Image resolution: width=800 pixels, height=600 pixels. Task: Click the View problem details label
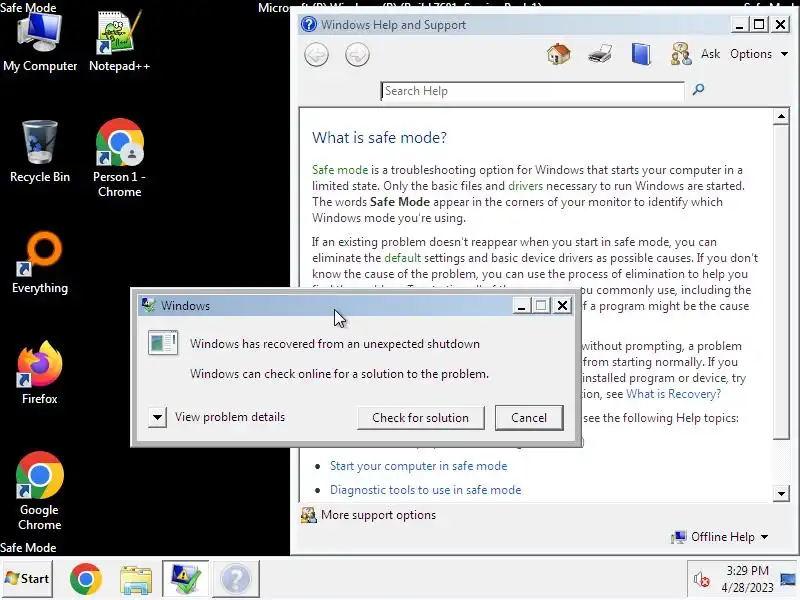(x=230, y=417)
